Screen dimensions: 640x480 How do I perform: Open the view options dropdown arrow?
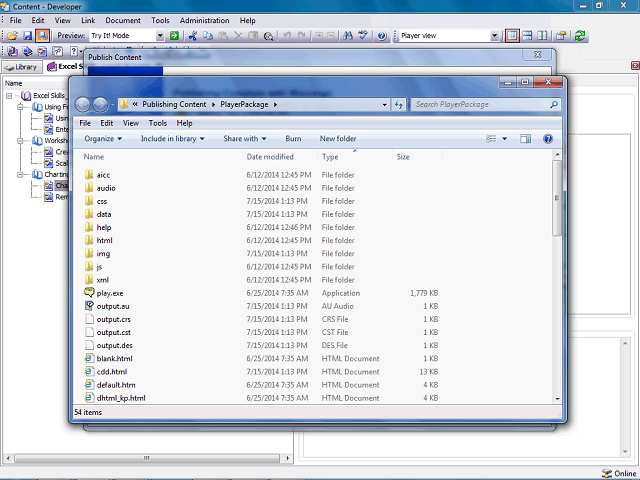[x=504, y=139]
